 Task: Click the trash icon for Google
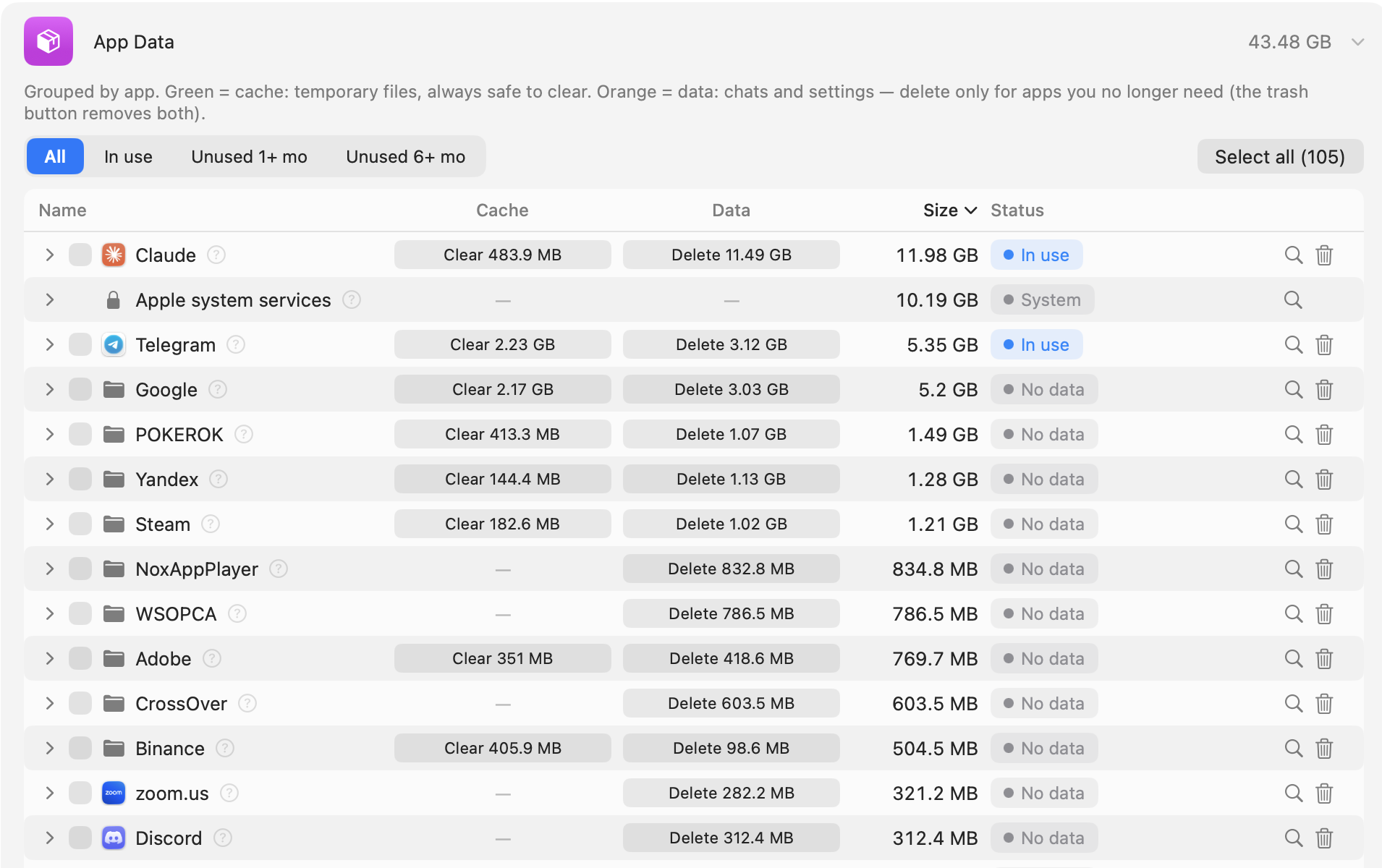pyautogui.click(x=1324, y=390)
